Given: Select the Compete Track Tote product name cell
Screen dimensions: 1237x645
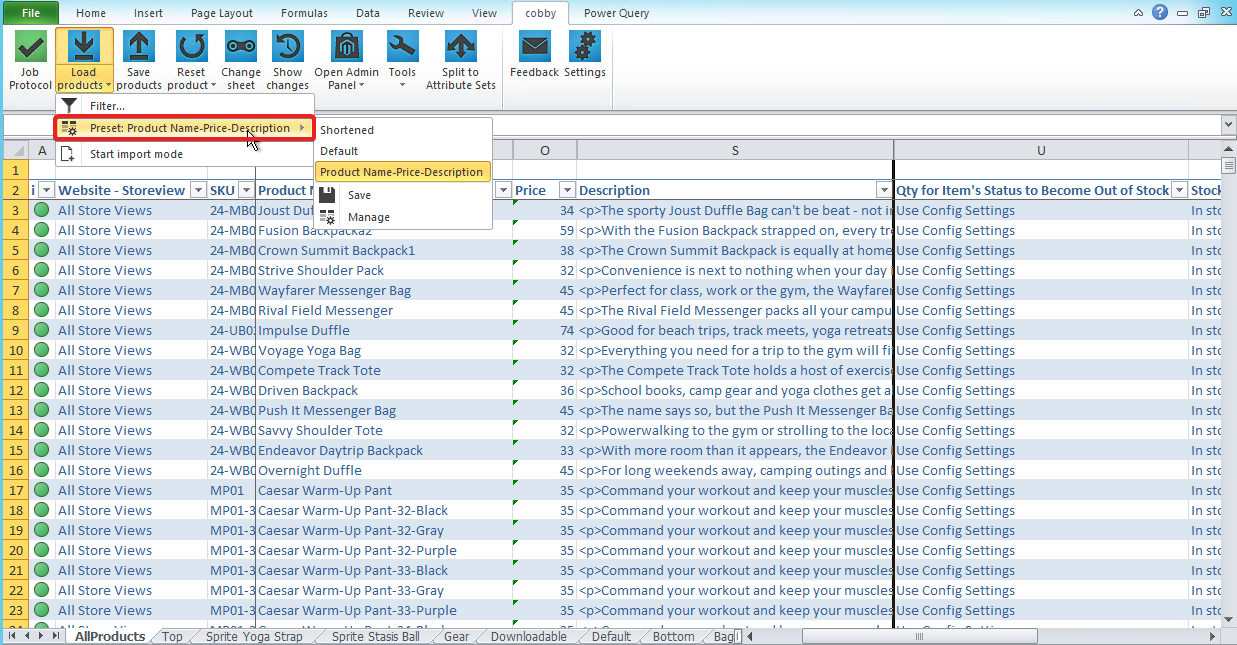Looking at the screenshot, I should pos(384,370).
